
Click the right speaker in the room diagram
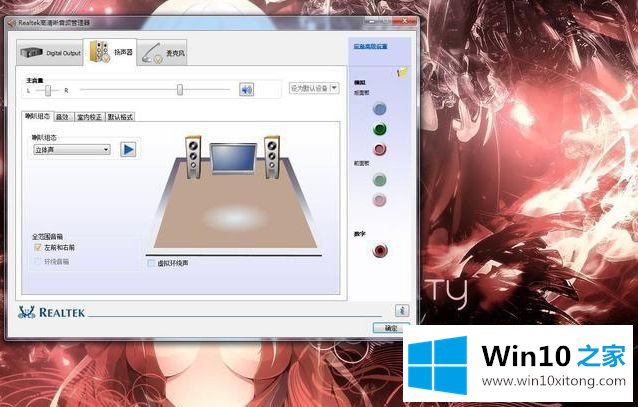(x=272, y=157)
